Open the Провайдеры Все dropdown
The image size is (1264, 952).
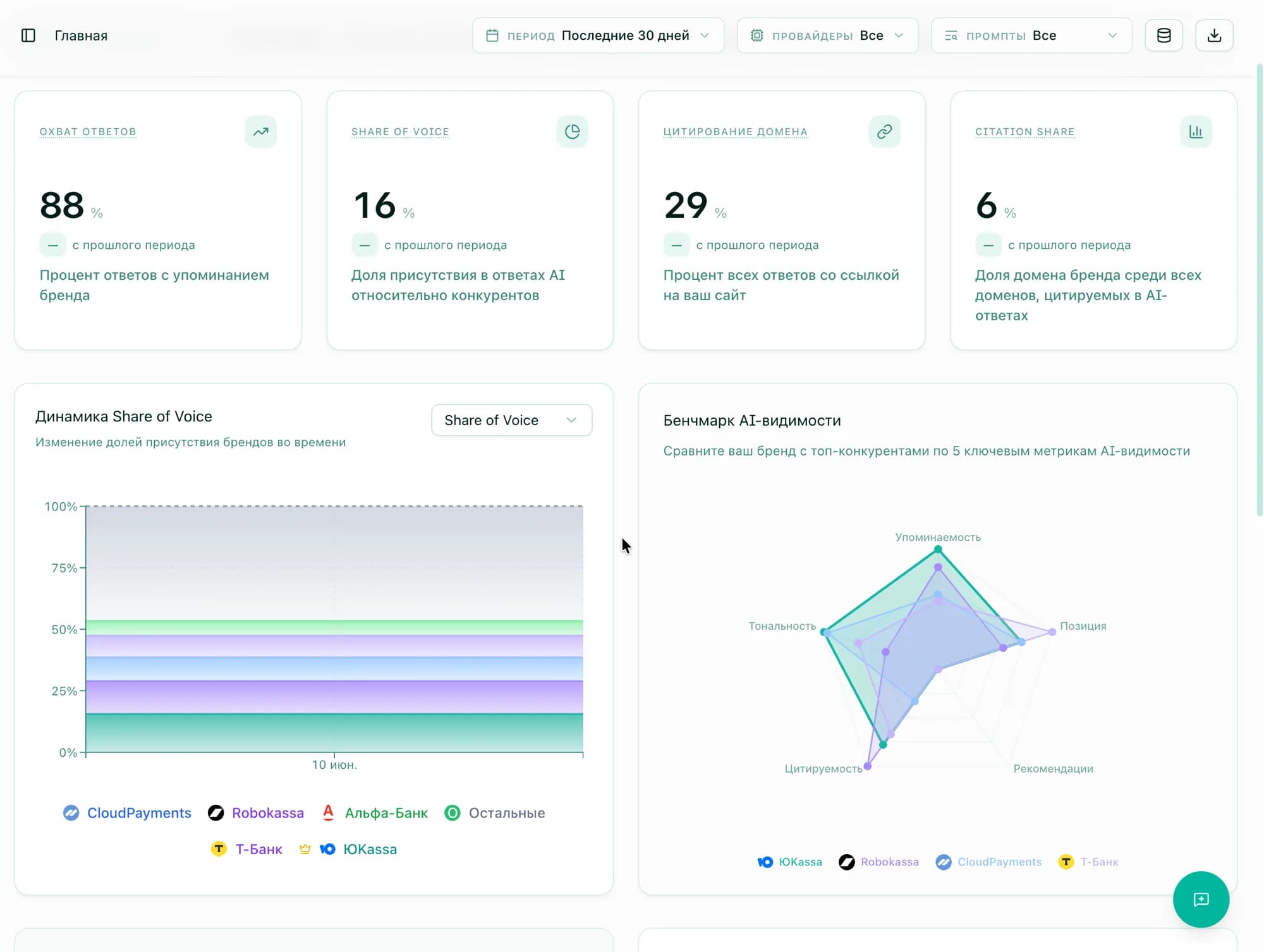(x=827, y=35)
